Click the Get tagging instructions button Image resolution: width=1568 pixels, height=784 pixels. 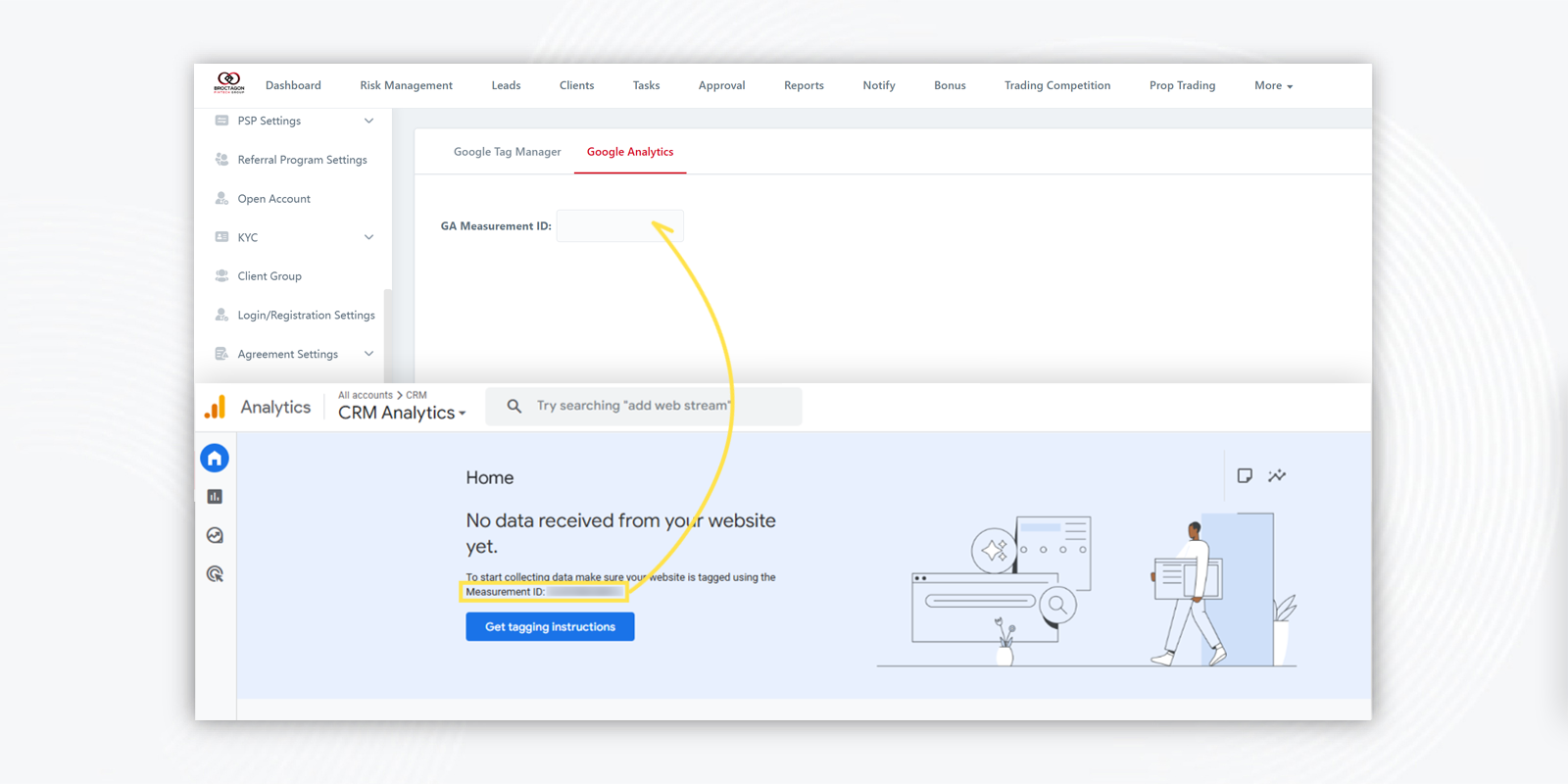pos(550,627)
